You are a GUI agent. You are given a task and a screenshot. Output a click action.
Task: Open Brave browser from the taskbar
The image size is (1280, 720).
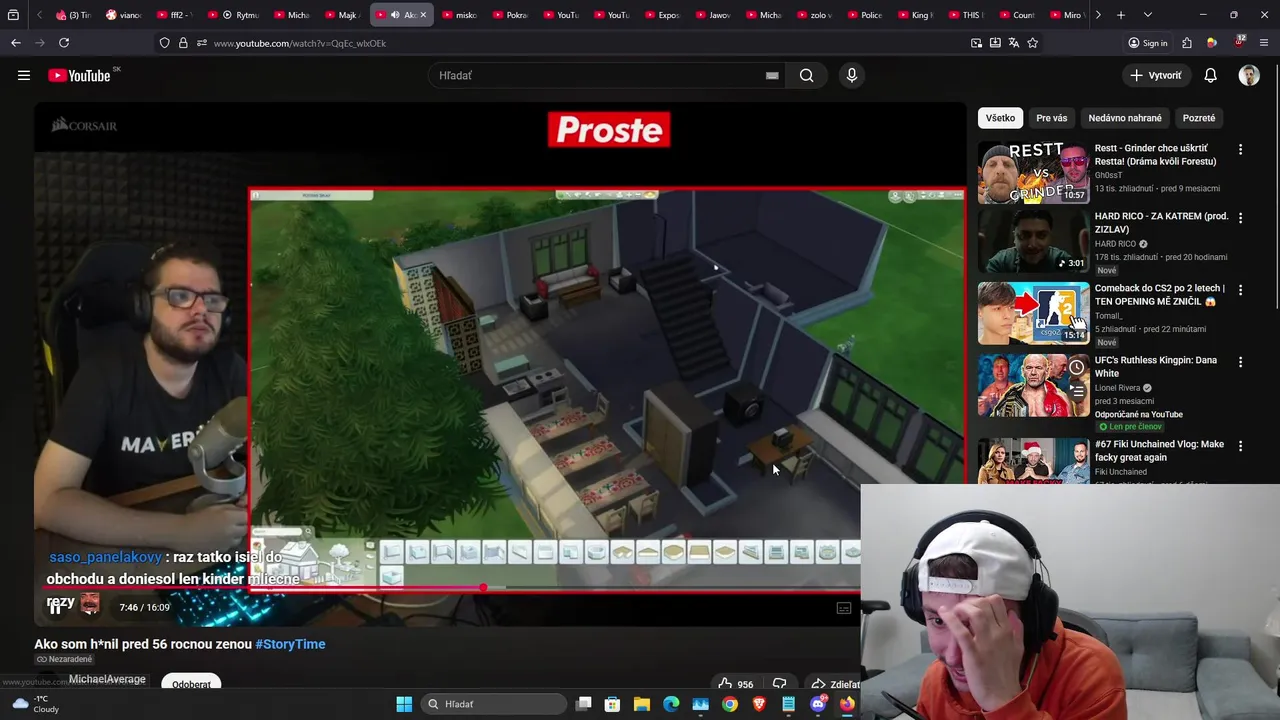click(x=759, y=704)
